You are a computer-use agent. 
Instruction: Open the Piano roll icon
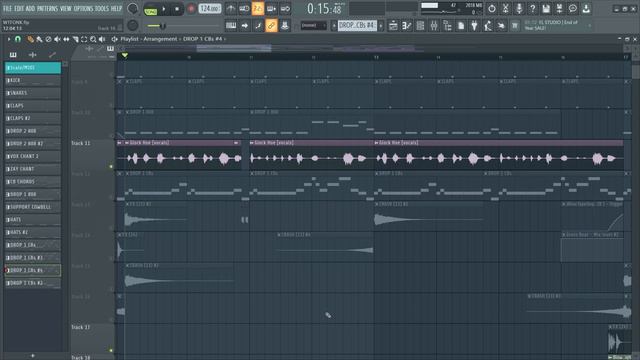coord(407,26)
